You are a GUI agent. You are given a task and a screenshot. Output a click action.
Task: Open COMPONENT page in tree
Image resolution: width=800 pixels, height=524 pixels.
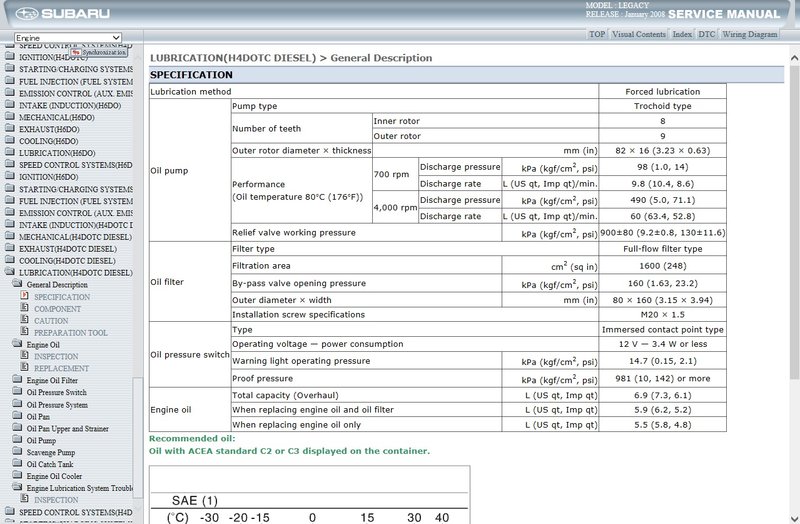pos(57,309)
